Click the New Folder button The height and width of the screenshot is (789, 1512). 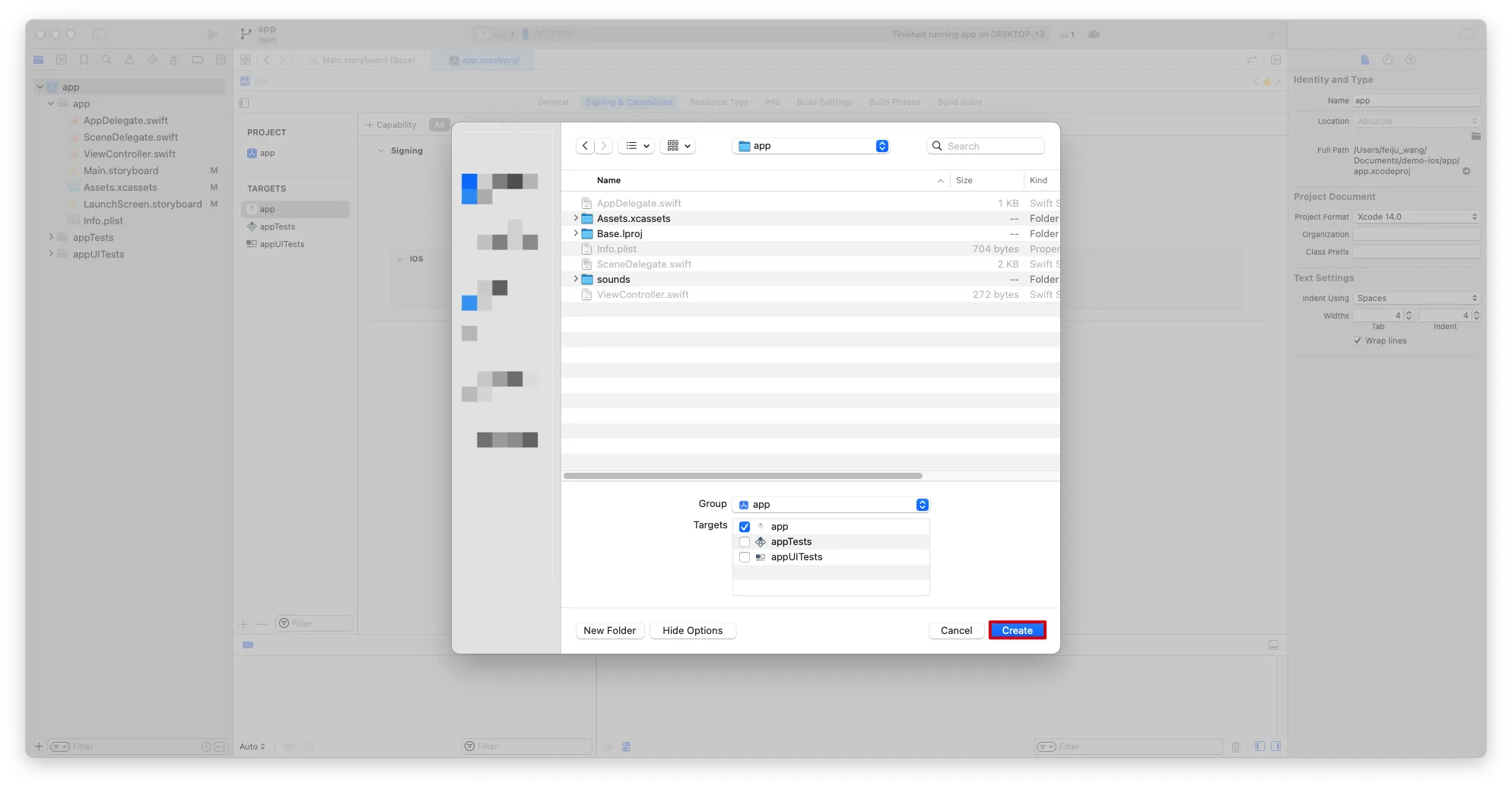(609, 630)
